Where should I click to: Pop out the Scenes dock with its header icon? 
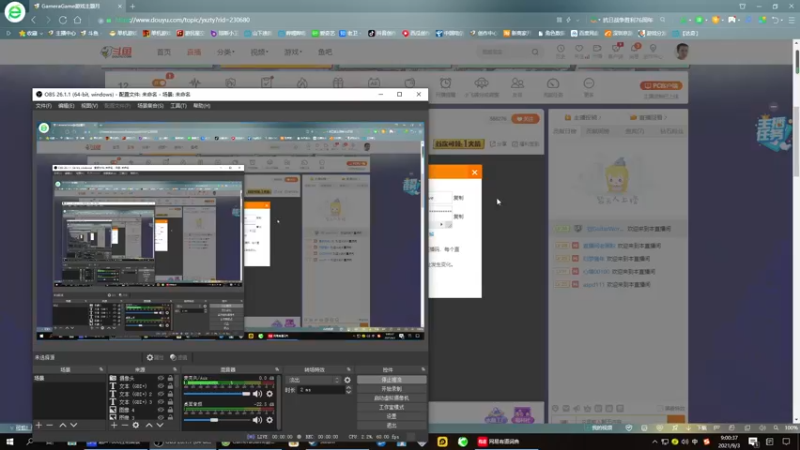(x=101, y=369)
